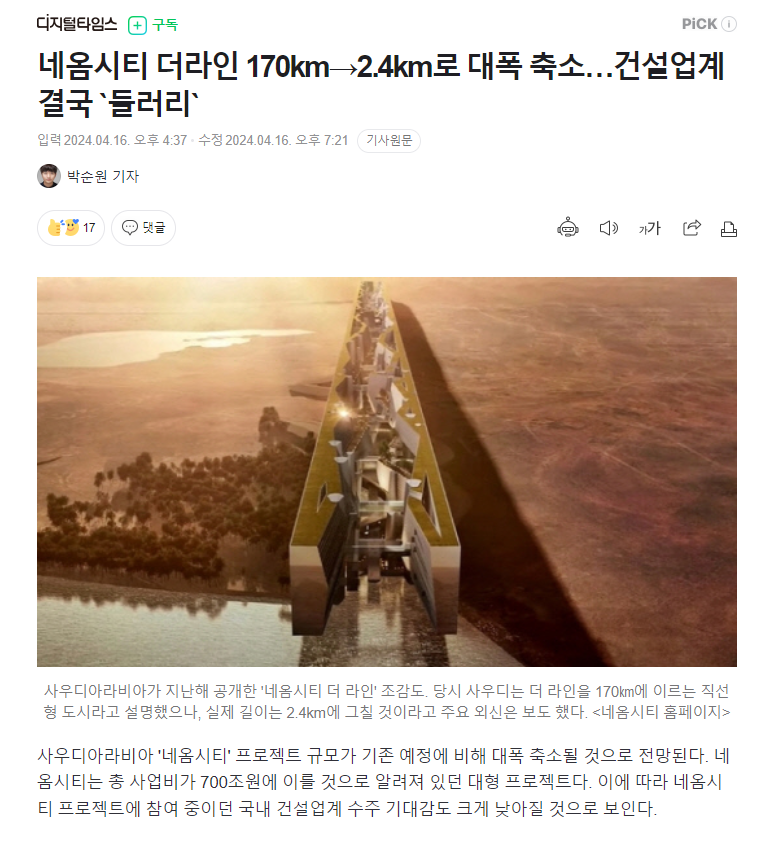
Task: Open reporter 박순원 기자 profile
Action: click(x=103, y=176)
